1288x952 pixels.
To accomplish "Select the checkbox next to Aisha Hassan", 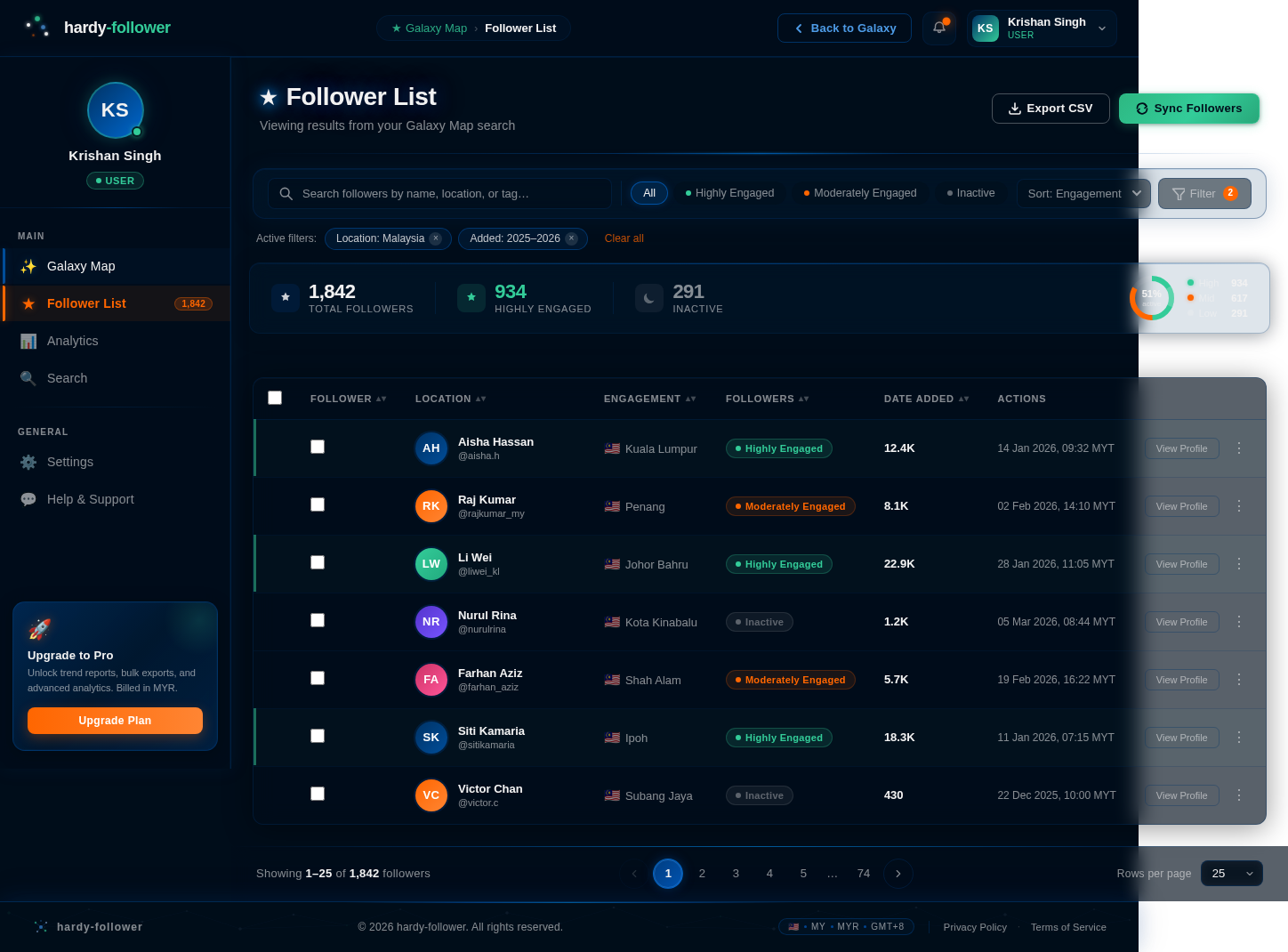I will 318,447.
